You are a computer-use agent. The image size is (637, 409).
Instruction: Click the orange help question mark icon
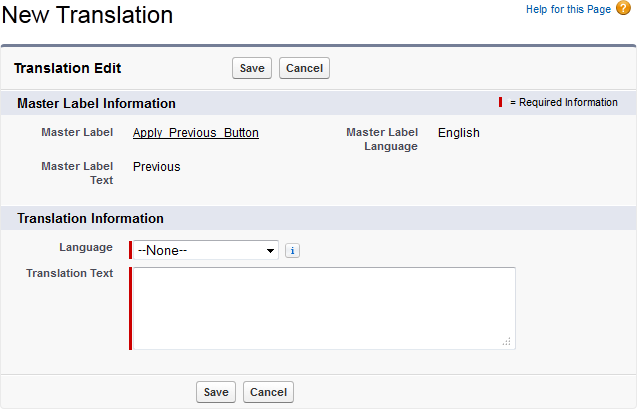tap(623, 9)
